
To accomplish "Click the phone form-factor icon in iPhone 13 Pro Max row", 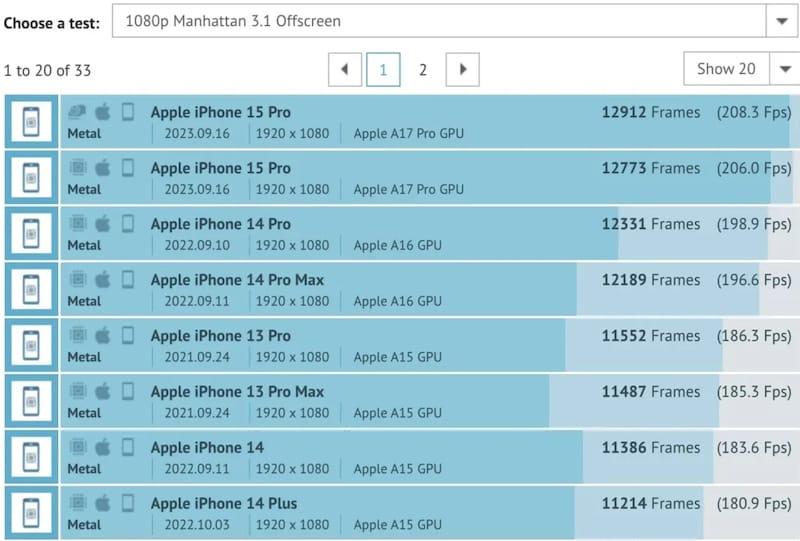I will [x=128, y=391].
